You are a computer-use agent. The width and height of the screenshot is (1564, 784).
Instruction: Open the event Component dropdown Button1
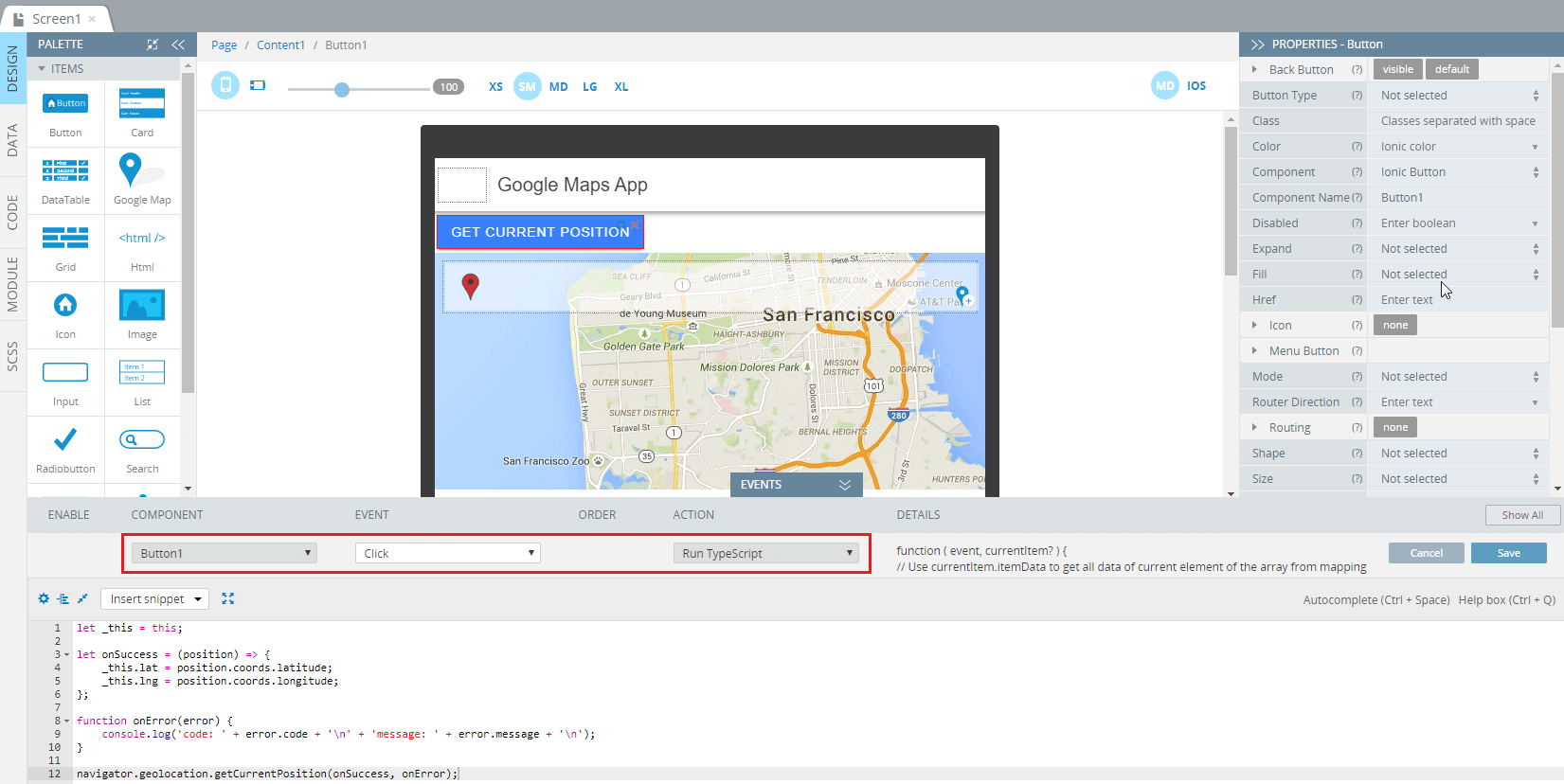click(224, 553)
